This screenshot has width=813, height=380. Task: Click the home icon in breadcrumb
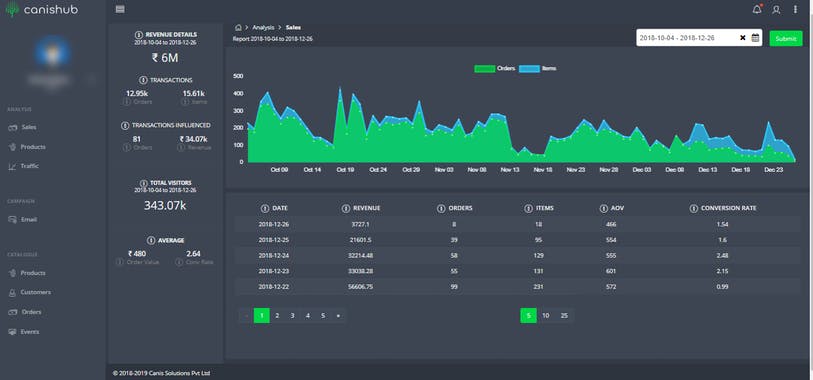coord(238,27)
